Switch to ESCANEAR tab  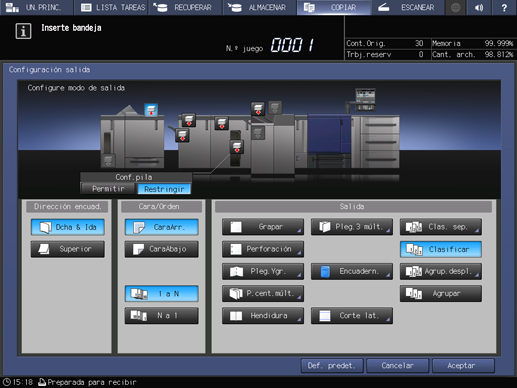408,7
